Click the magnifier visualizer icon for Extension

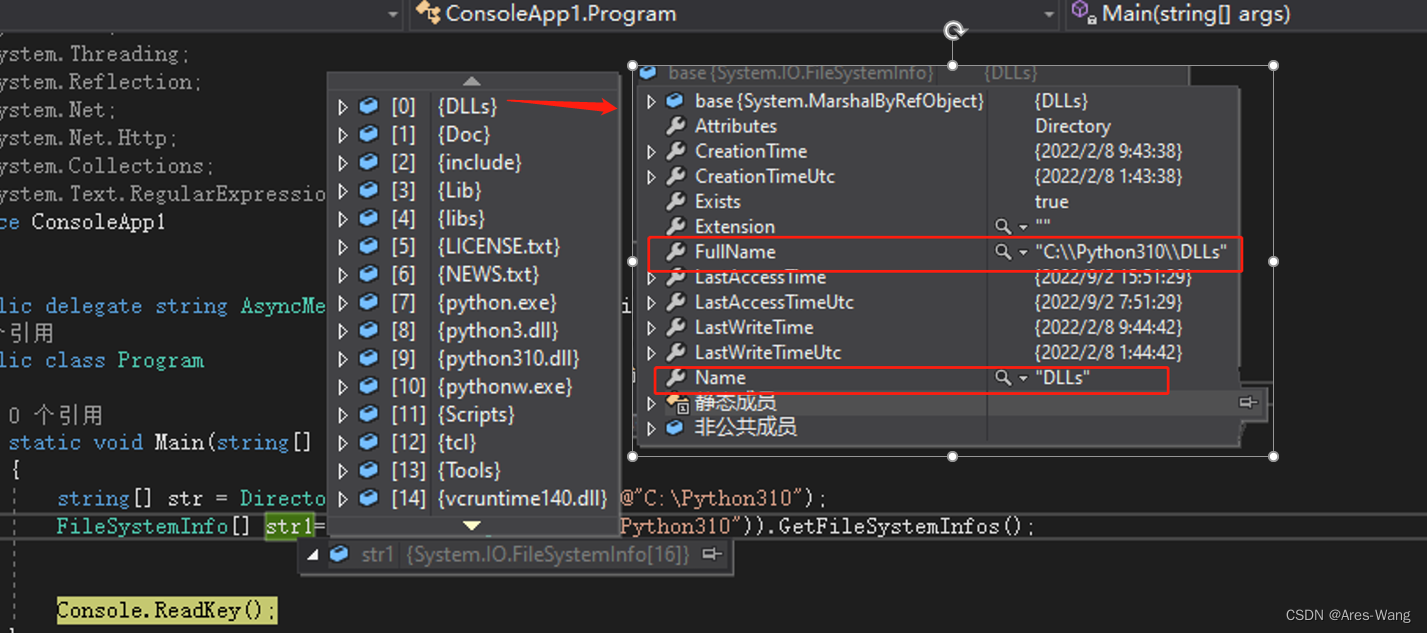(1002, 227)
